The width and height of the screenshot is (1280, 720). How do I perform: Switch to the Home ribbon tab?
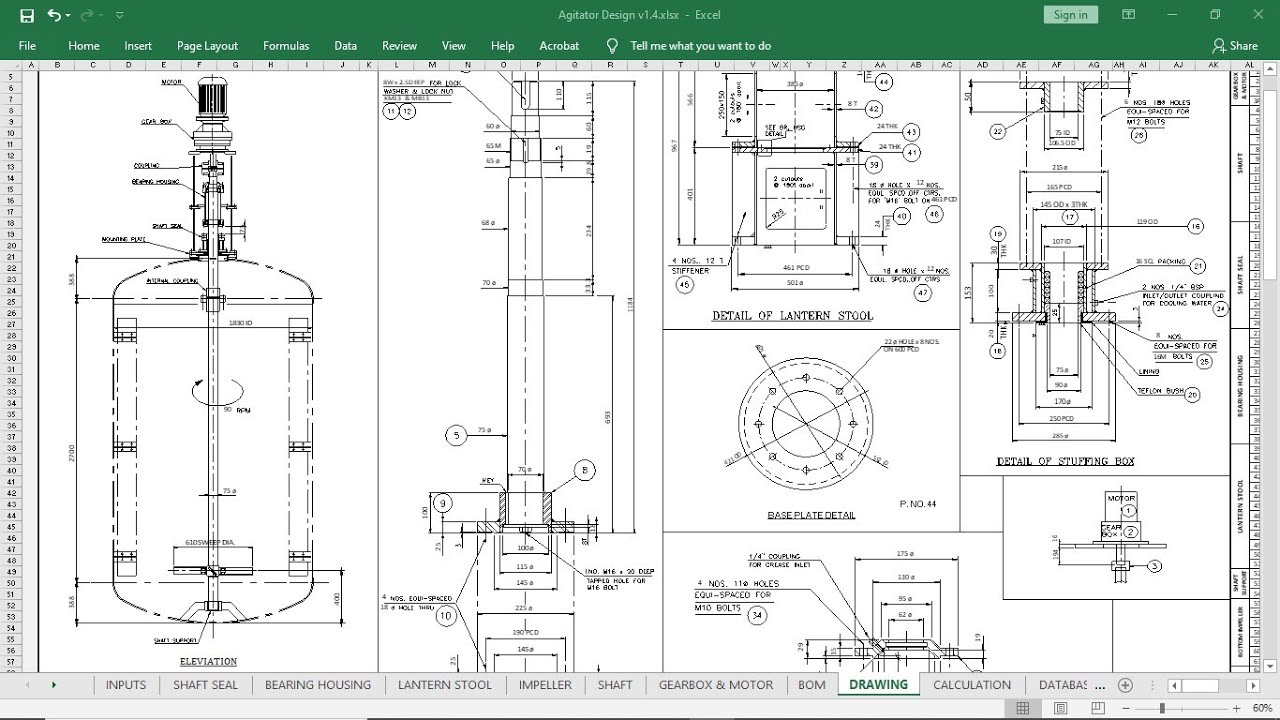[x=84, y=45]
